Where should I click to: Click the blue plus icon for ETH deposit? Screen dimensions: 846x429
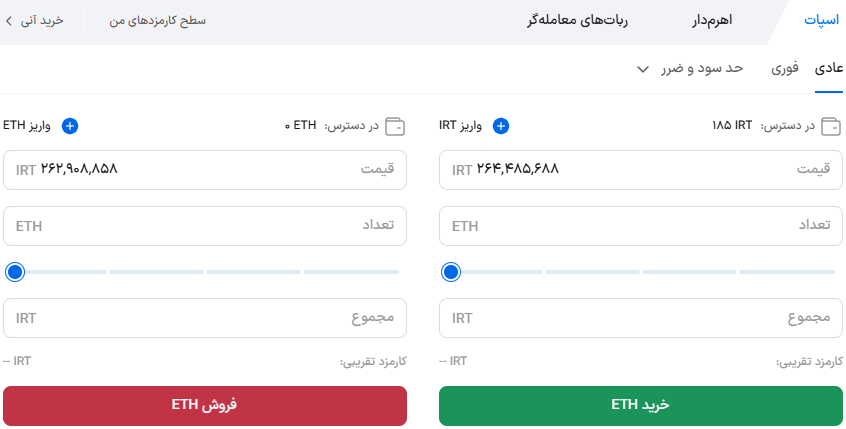pos(70,126)
